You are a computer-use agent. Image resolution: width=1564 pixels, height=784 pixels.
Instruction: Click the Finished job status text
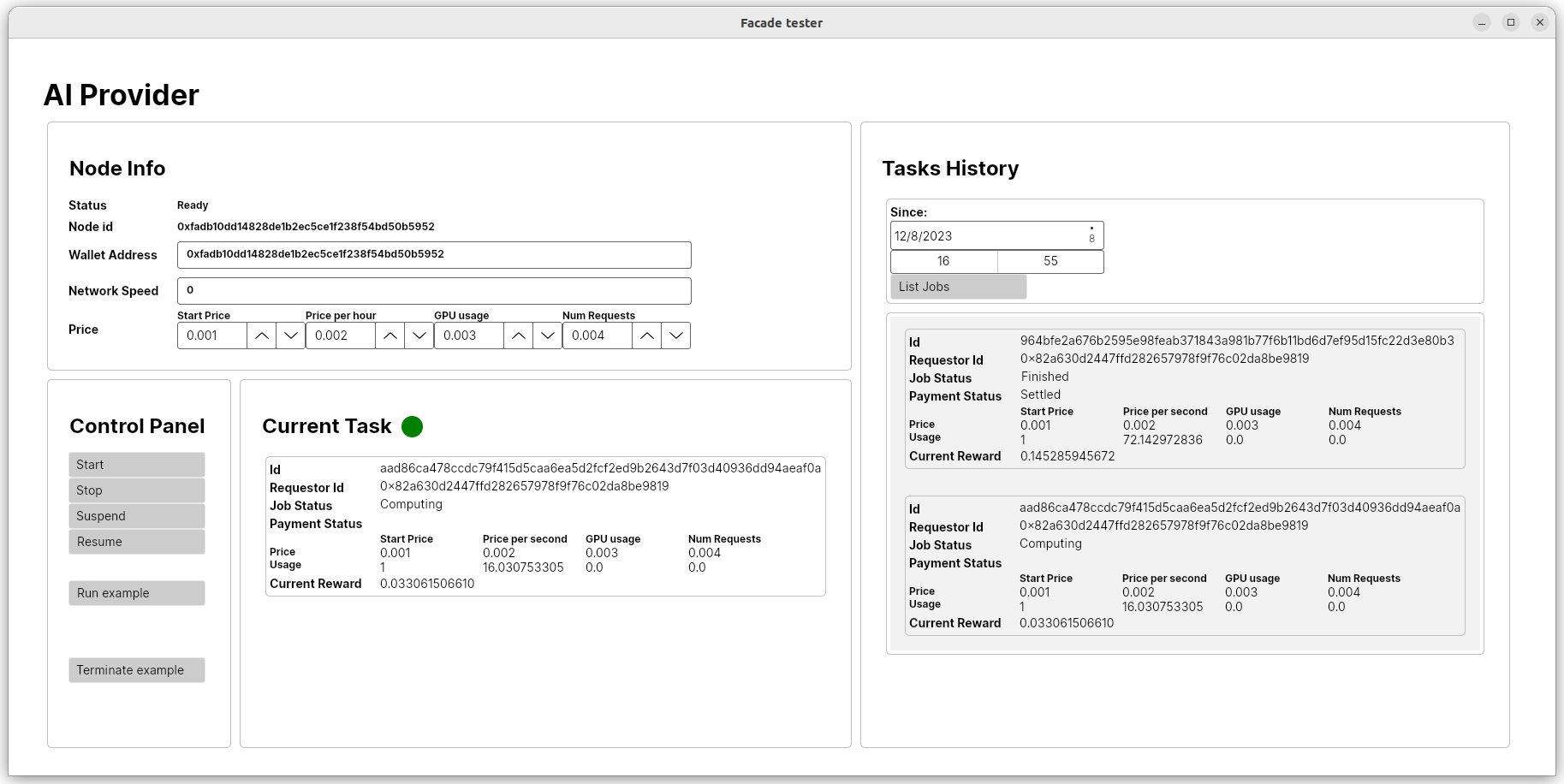point(1044,377)
